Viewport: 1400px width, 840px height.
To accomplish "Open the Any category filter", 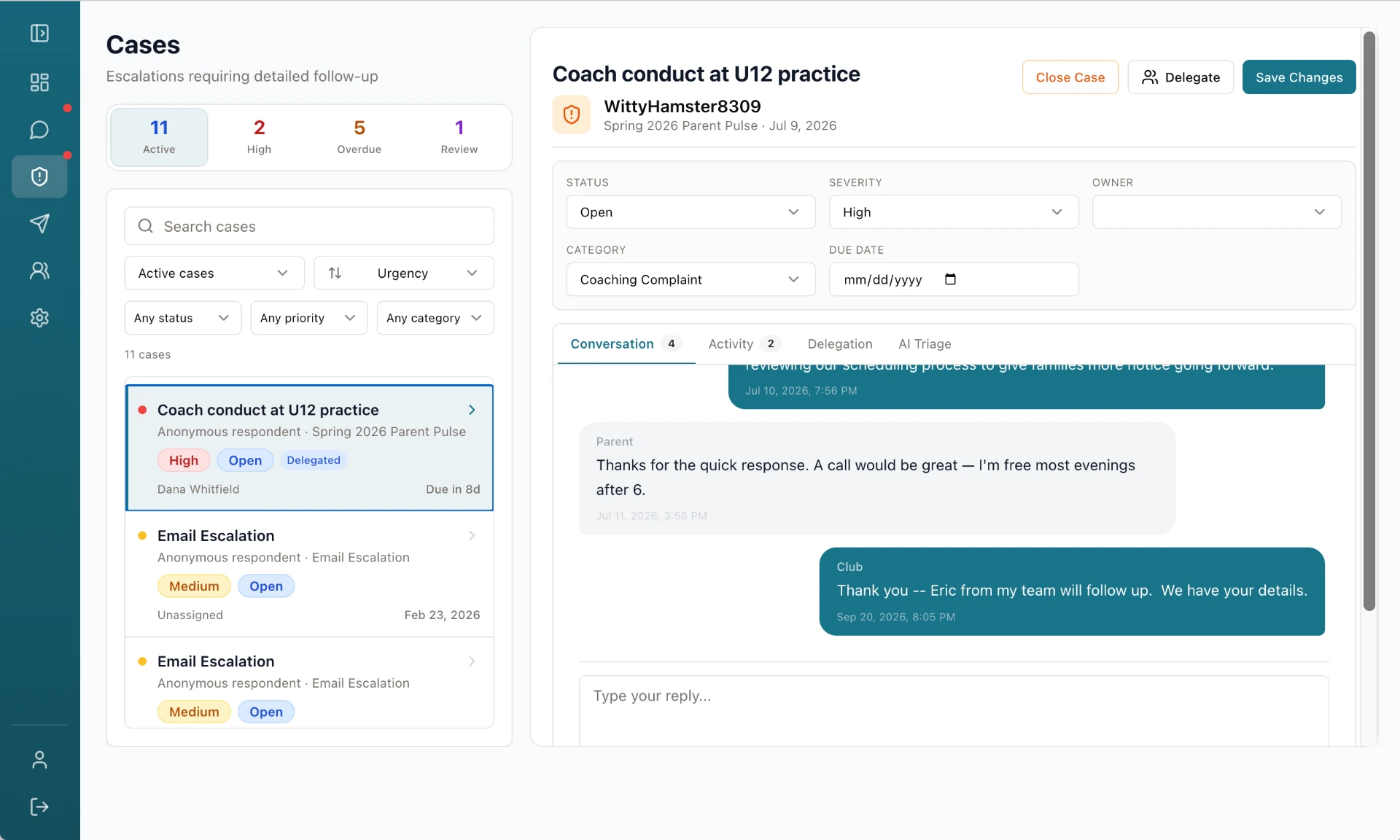I will pos(435,318).
